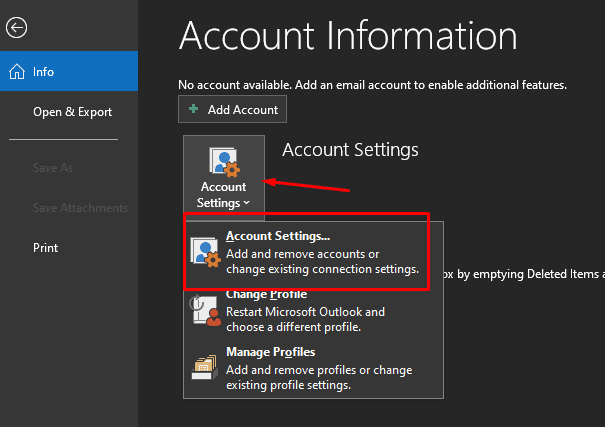Expand the Account Settings dropdown chevron
This screenshot has height=427, width=605.
click(247, 203)
